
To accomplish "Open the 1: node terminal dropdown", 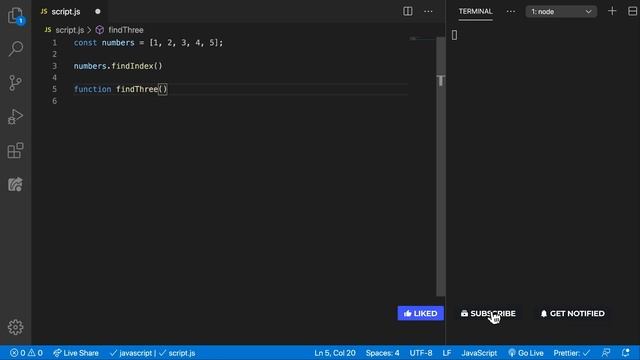I will coord(561,12).
